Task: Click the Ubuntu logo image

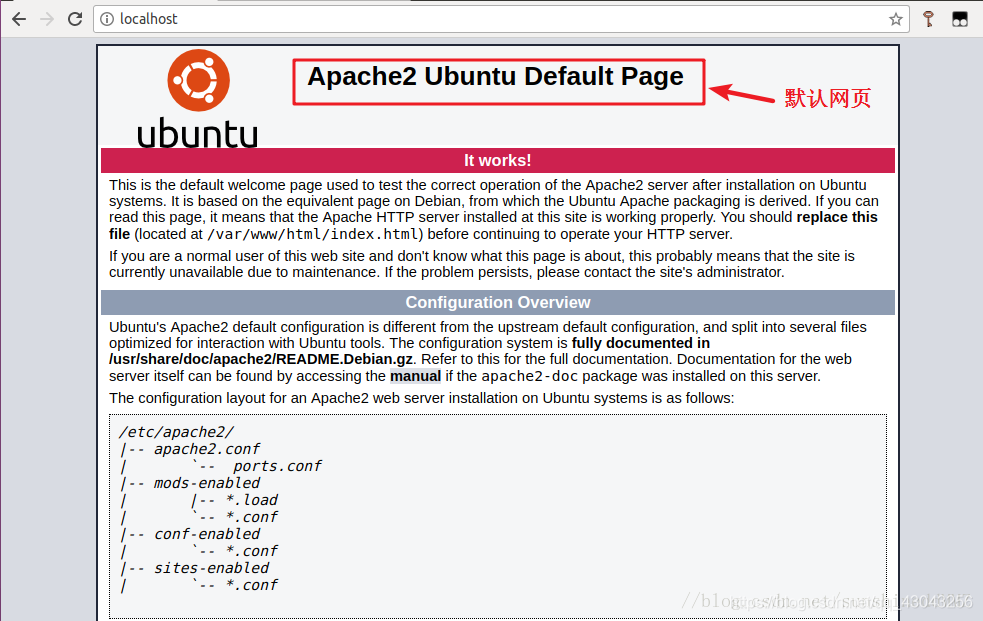Action: 197,98
